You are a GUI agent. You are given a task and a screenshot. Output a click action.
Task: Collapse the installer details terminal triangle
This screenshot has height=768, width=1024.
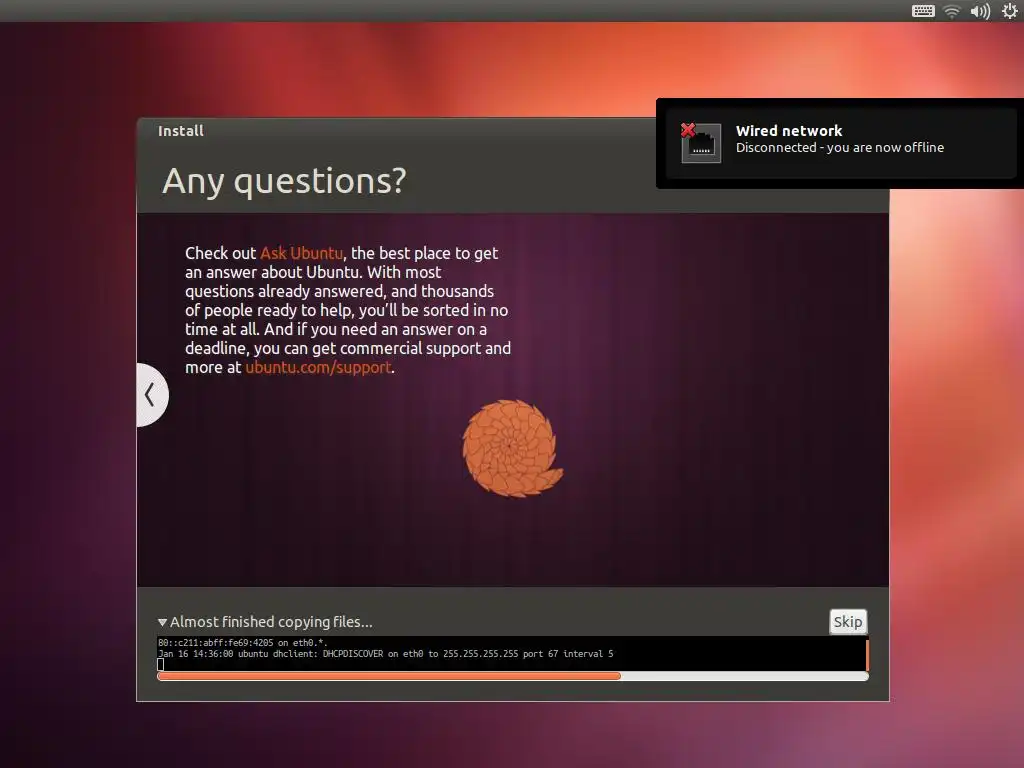162,622
